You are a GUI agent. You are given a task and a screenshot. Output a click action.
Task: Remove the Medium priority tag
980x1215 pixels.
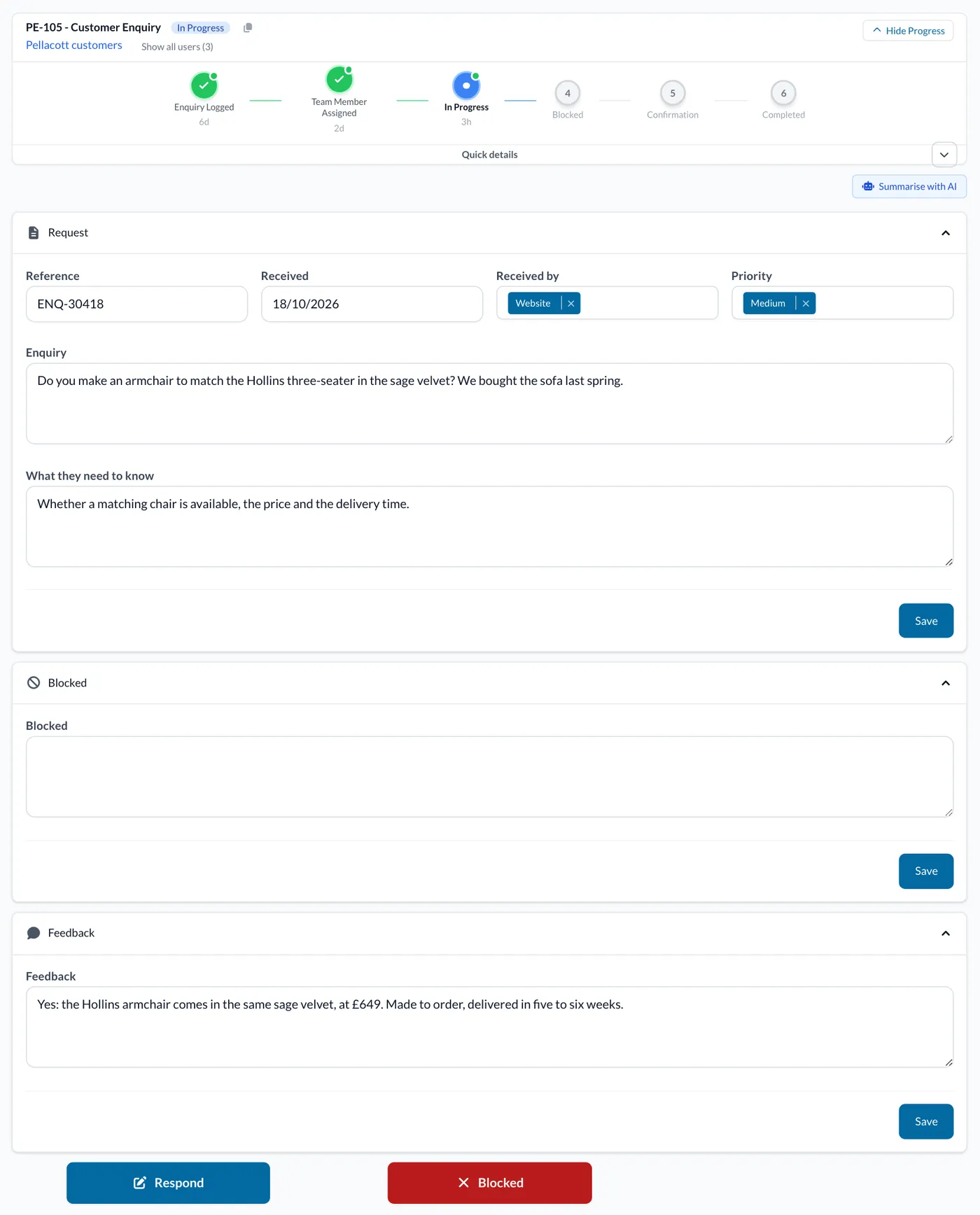click(x=806, y=303)
